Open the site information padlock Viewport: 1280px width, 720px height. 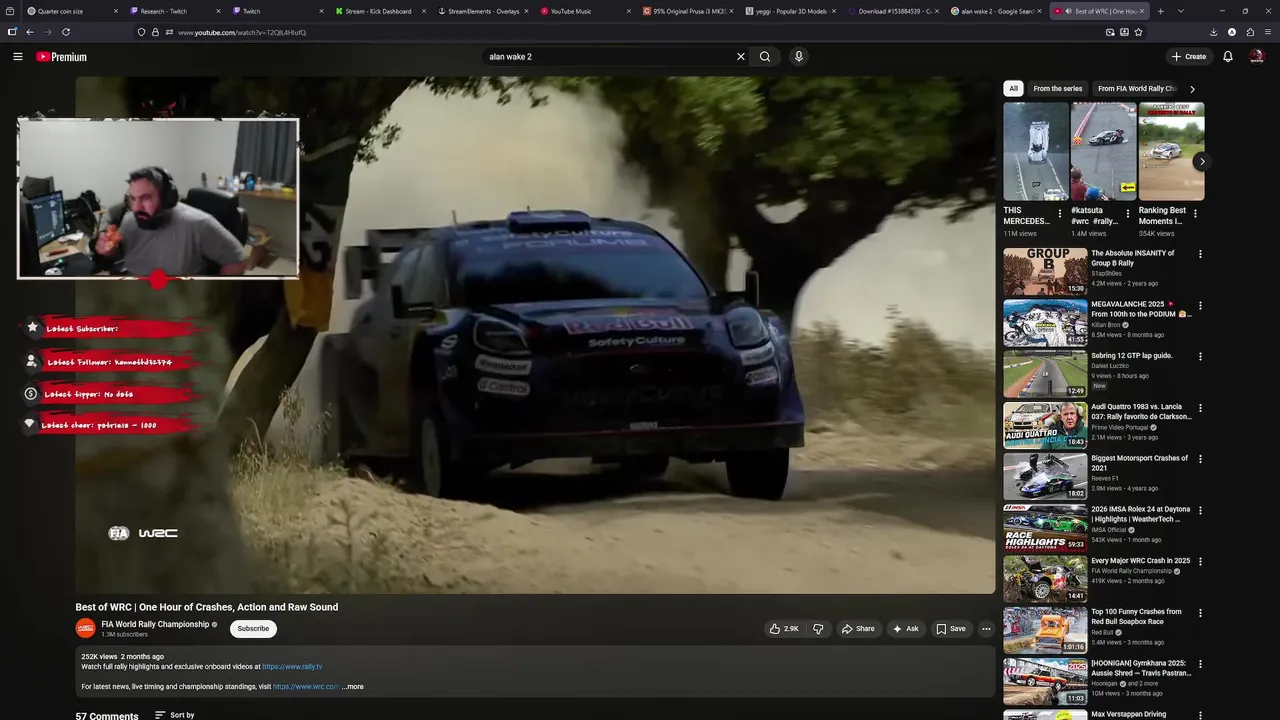click(155, 32)
